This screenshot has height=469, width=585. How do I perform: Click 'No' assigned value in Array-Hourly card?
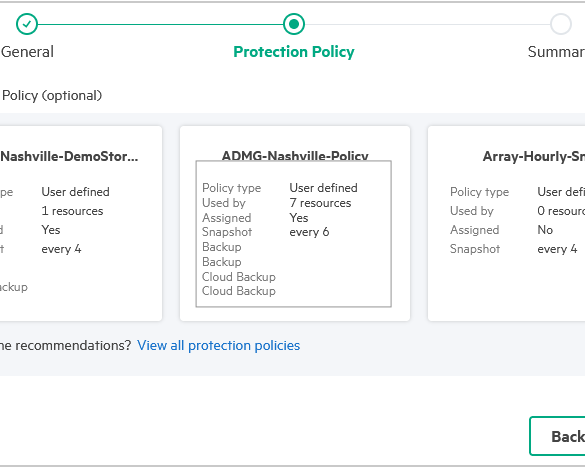(x=545, y=230)
